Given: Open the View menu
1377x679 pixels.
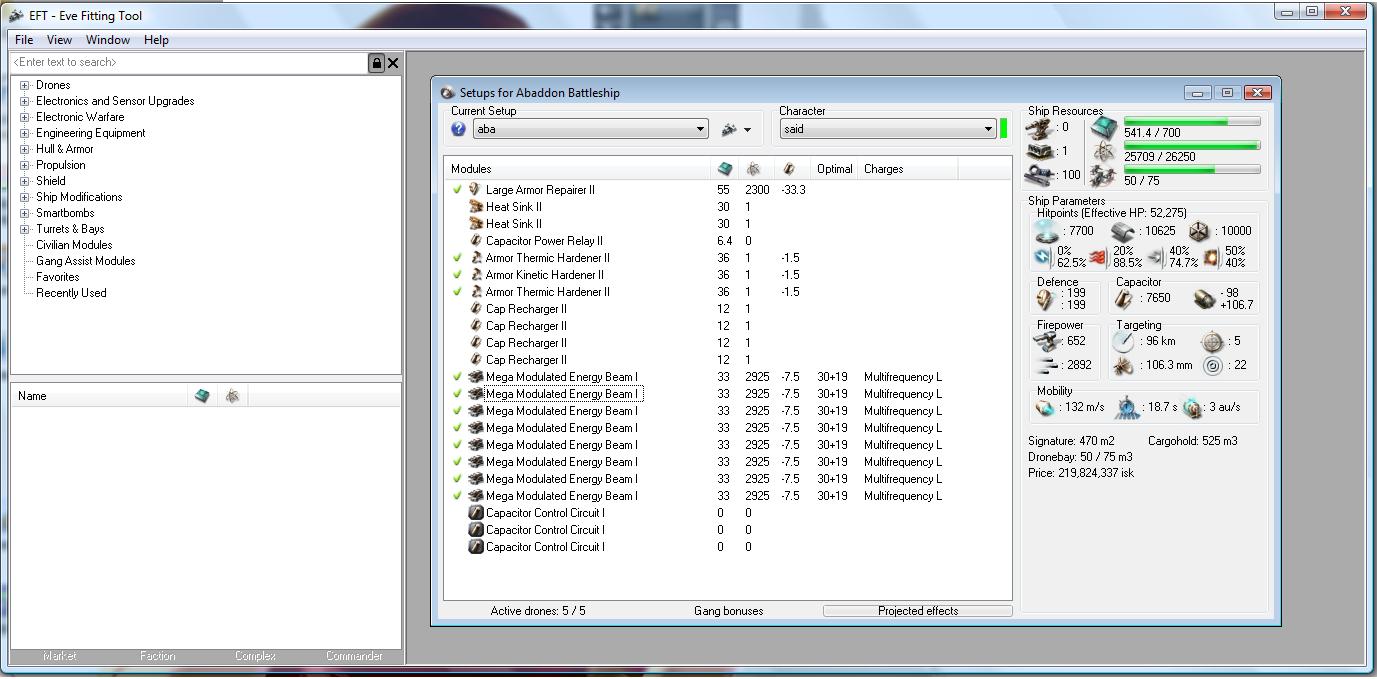Looking at the screenshot, I should pos(59,40).
